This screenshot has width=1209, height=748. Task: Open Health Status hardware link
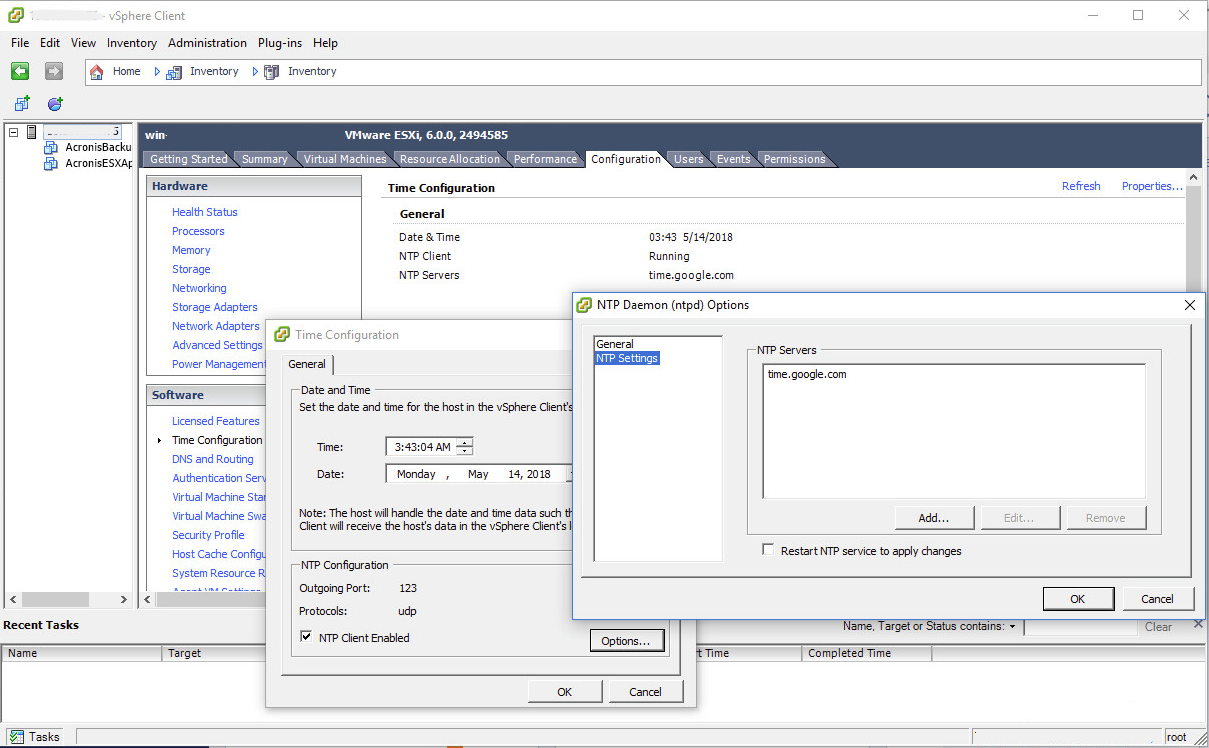pyautogui.click(x=205, y=212)
